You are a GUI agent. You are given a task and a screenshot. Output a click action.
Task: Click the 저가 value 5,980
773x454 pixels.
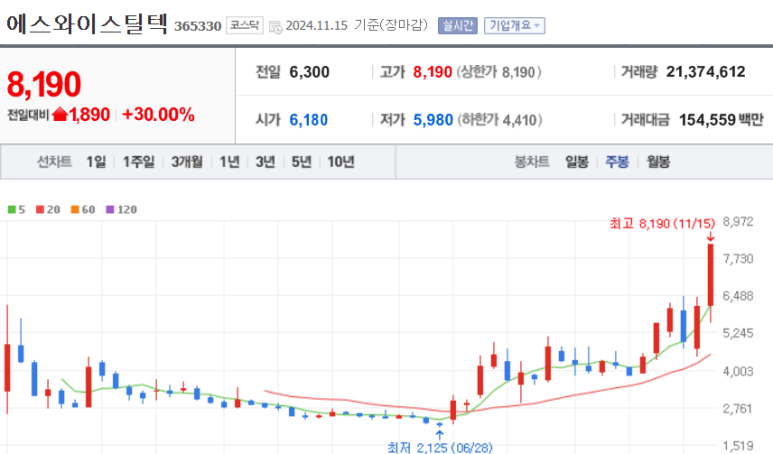433,120
